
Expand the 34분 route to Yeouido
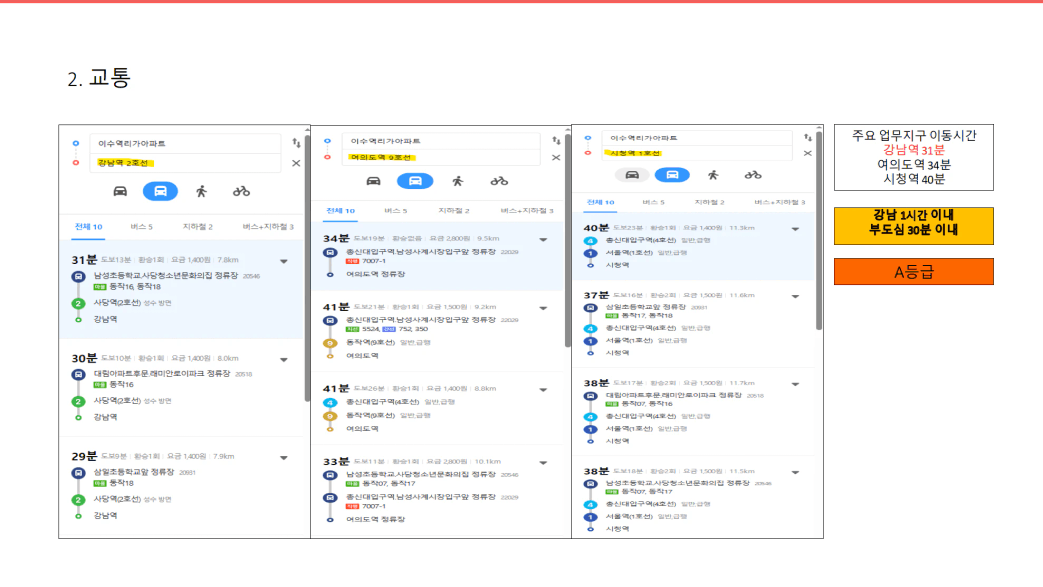[543, 240]
